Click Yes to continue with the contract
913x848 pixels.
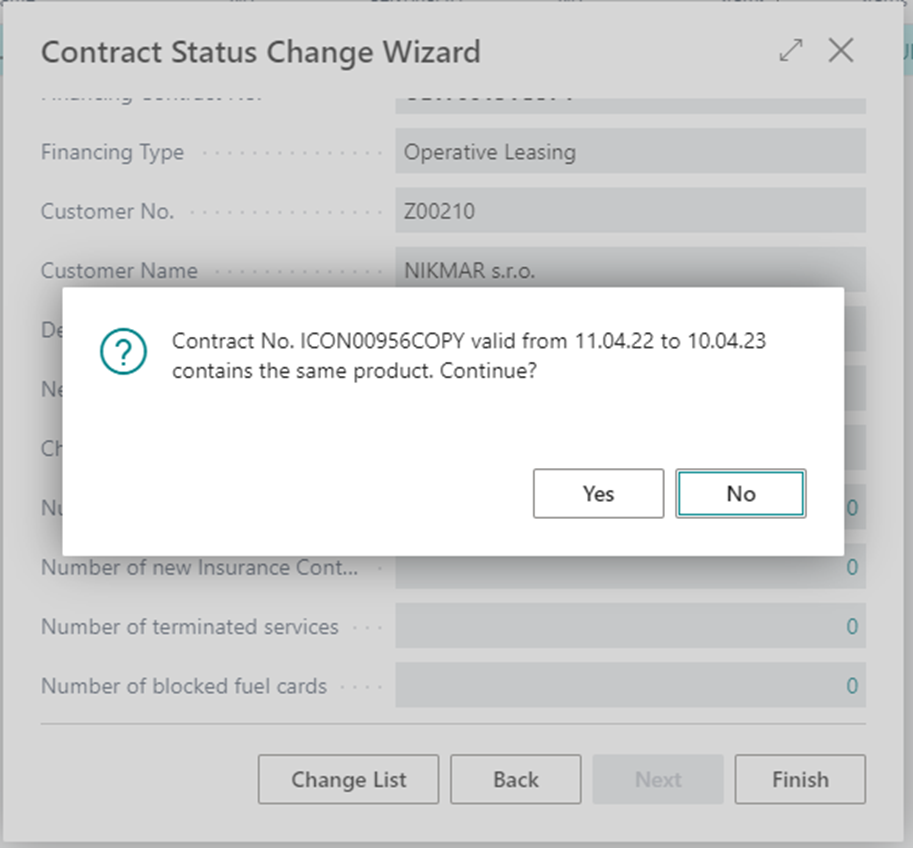(x=598, y=493)
